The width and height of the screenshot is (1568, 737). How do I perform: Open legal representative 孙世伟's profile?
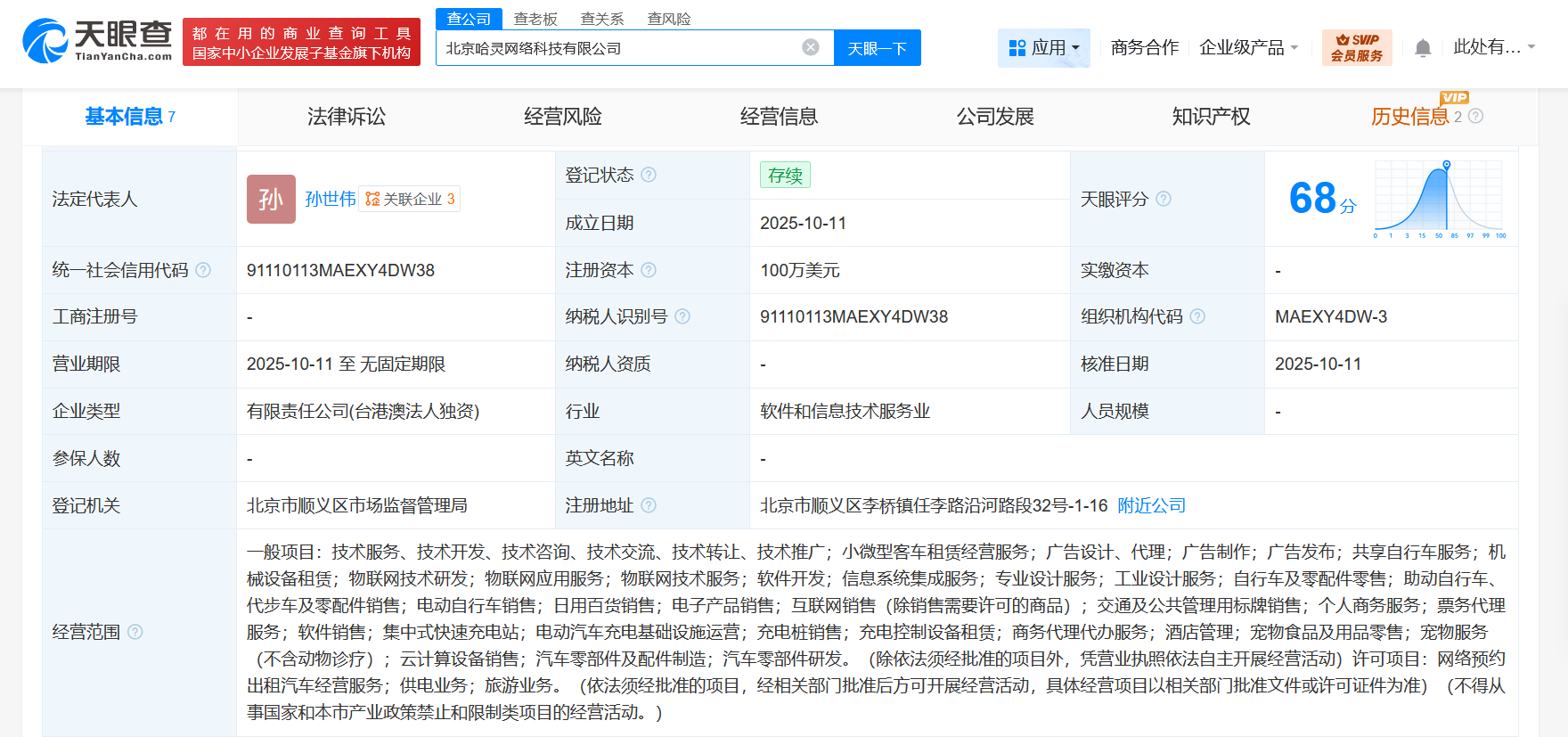(x=330, y=199)
